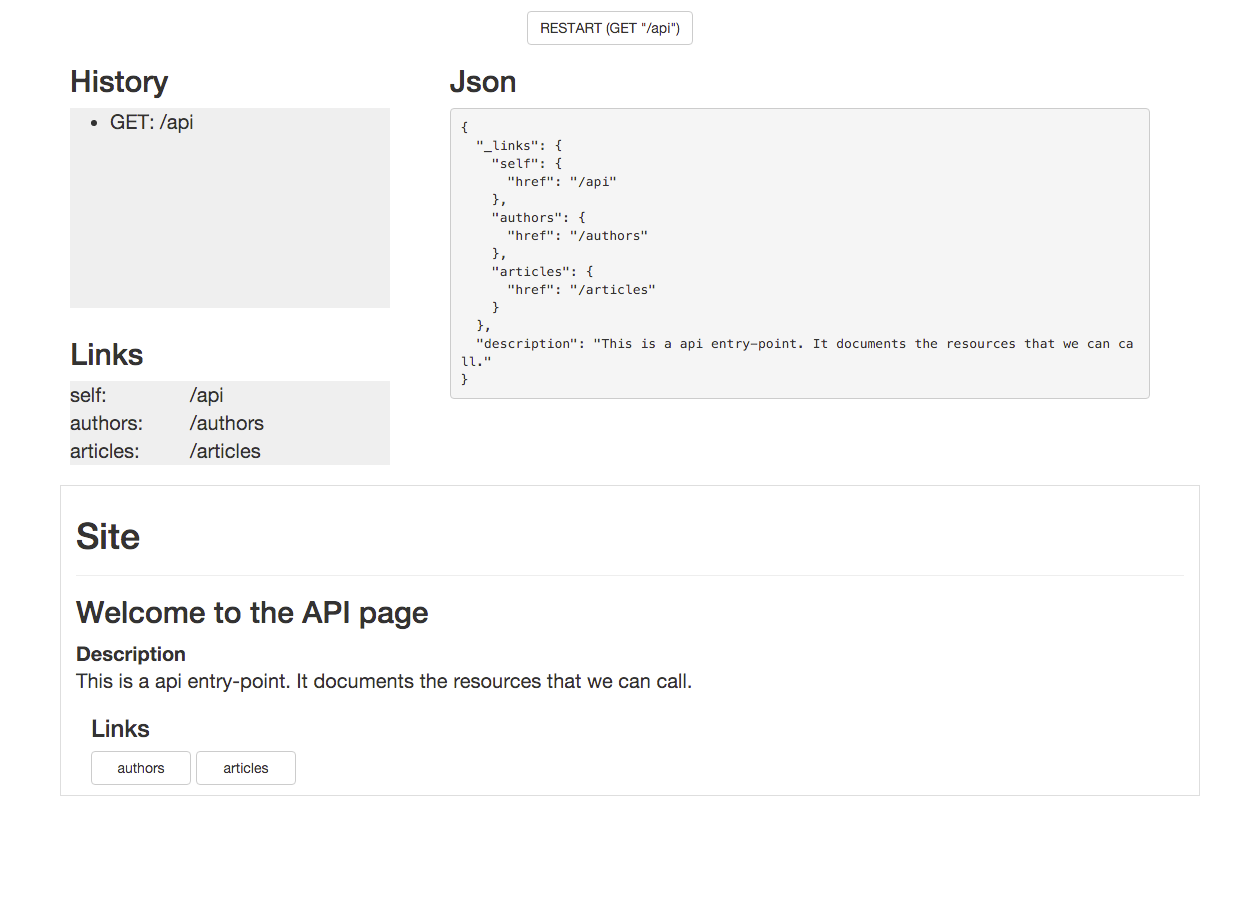The image size is (1256, 900).
Task: Click the "href": "/authors" line in JSON
Action: point(577,236)
